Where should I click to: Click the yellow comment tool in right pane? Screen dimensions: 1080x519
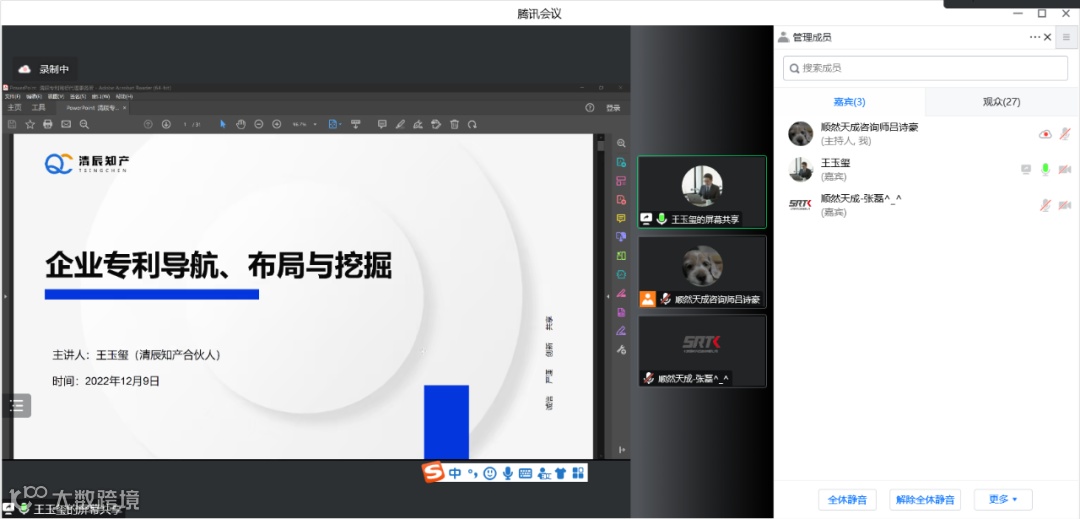point(621,218)
